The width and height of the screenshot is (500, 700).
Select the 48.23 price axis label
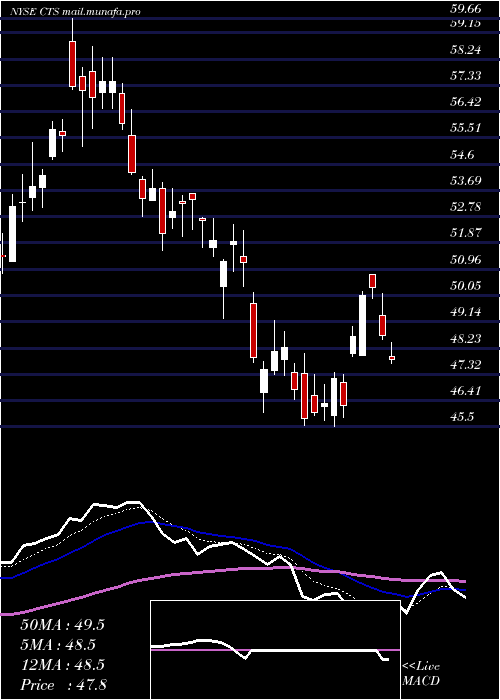pyautogui.click(x=464, y=338)
